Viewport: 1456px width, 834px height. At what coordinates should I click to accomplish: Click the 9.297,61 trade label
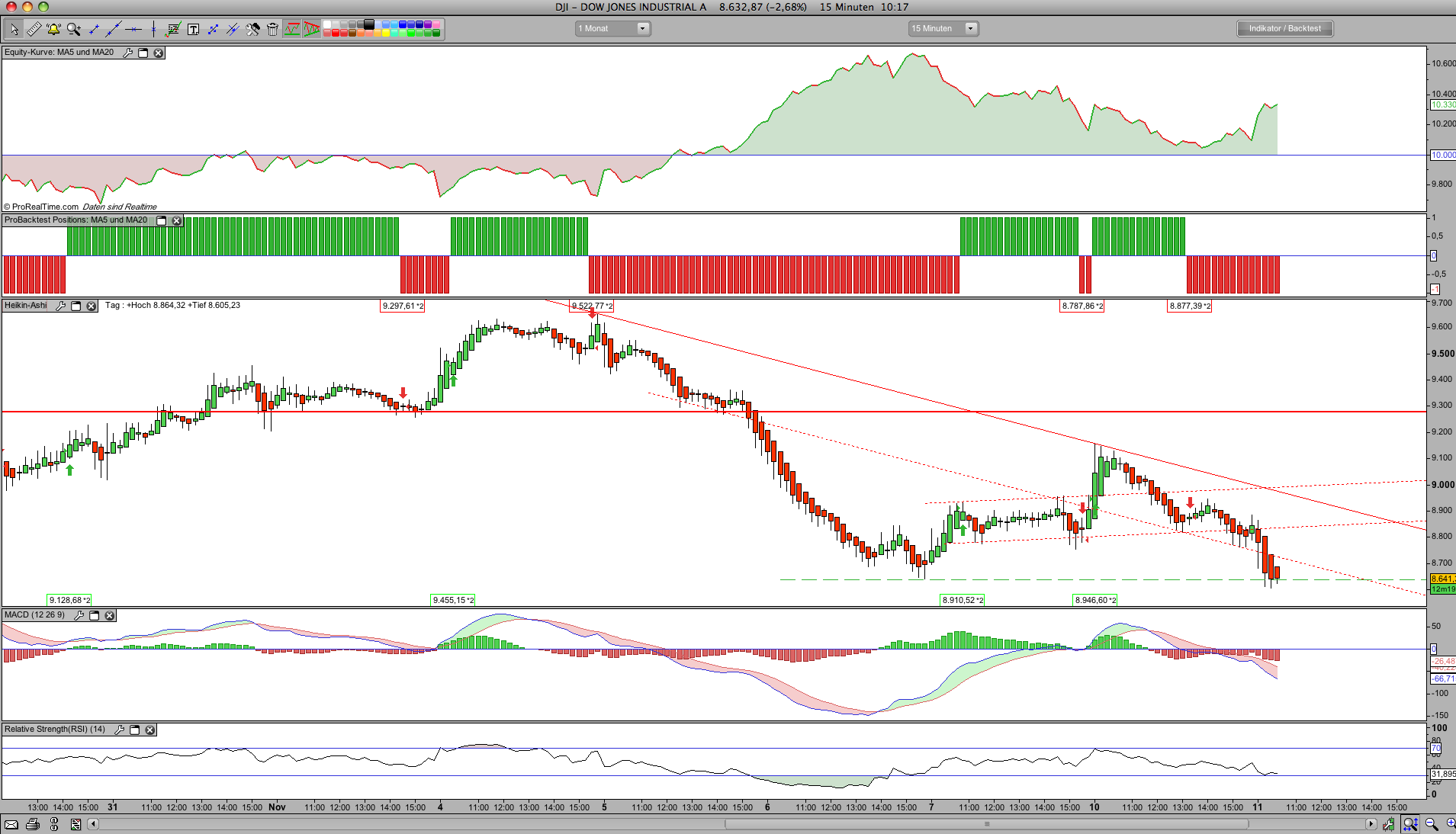point(403,306)
